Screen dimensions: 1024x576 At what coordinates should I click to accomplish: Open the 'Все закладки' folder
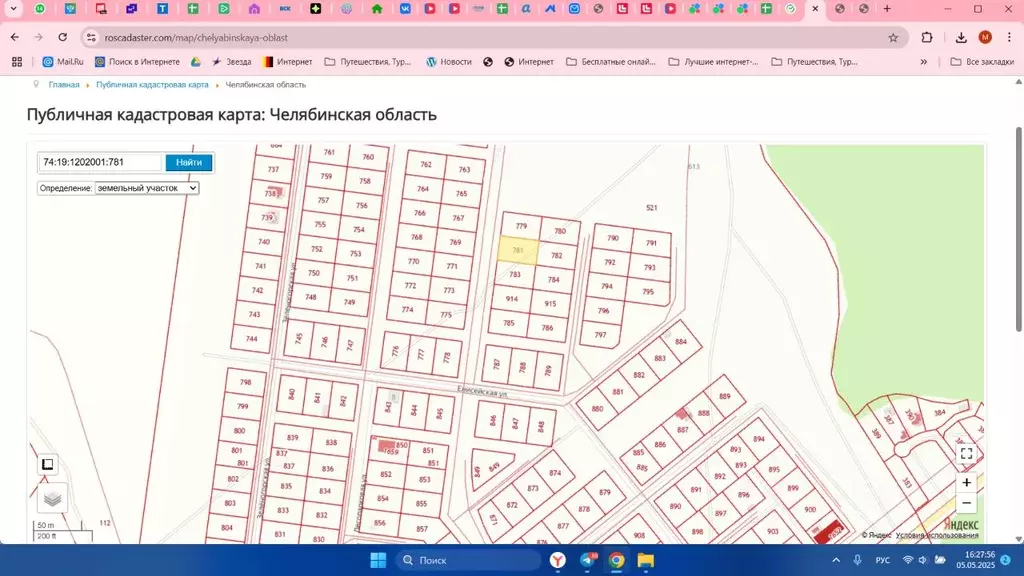point(982,61)
